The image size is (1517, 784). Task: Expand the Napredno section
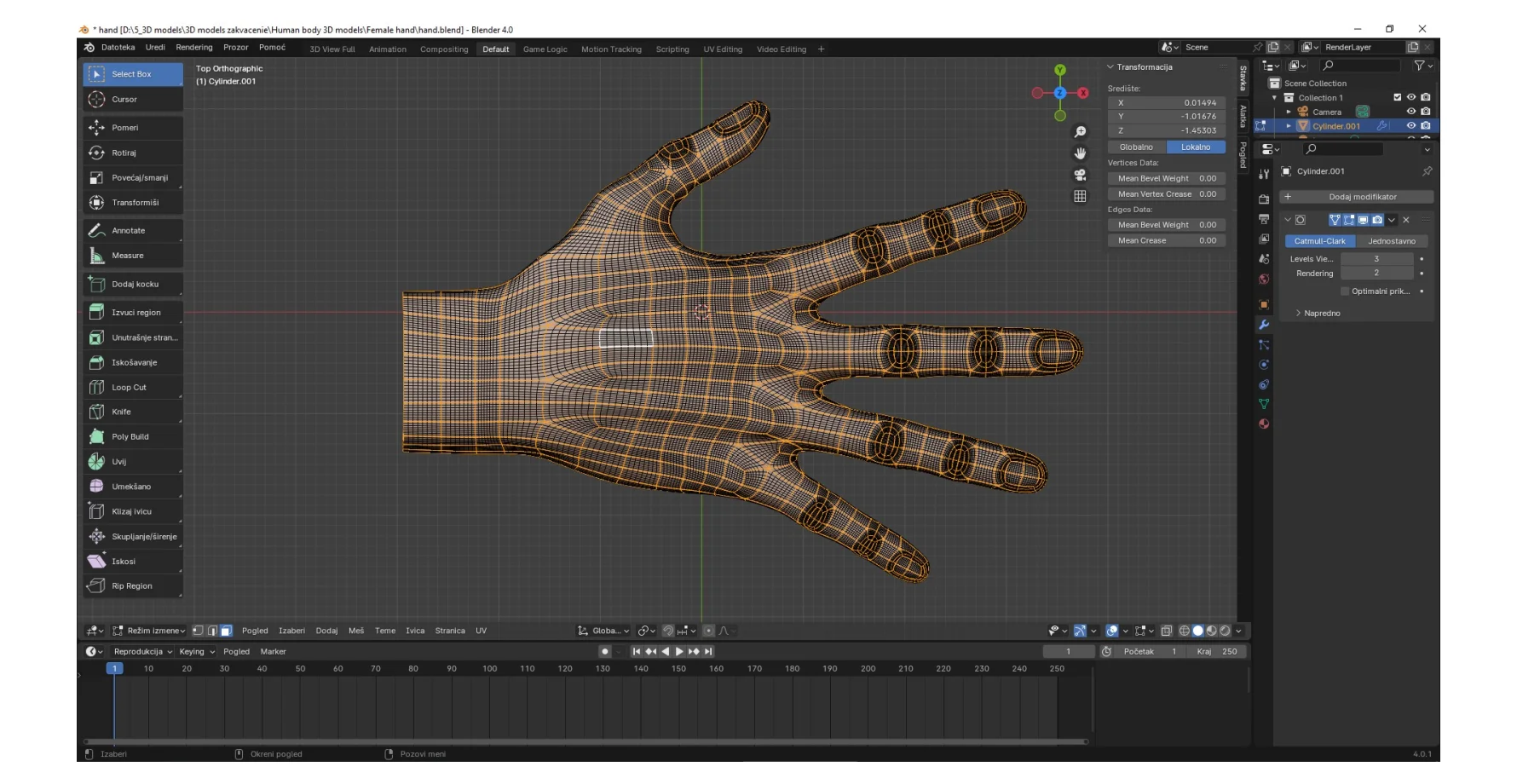[1321, 314]
